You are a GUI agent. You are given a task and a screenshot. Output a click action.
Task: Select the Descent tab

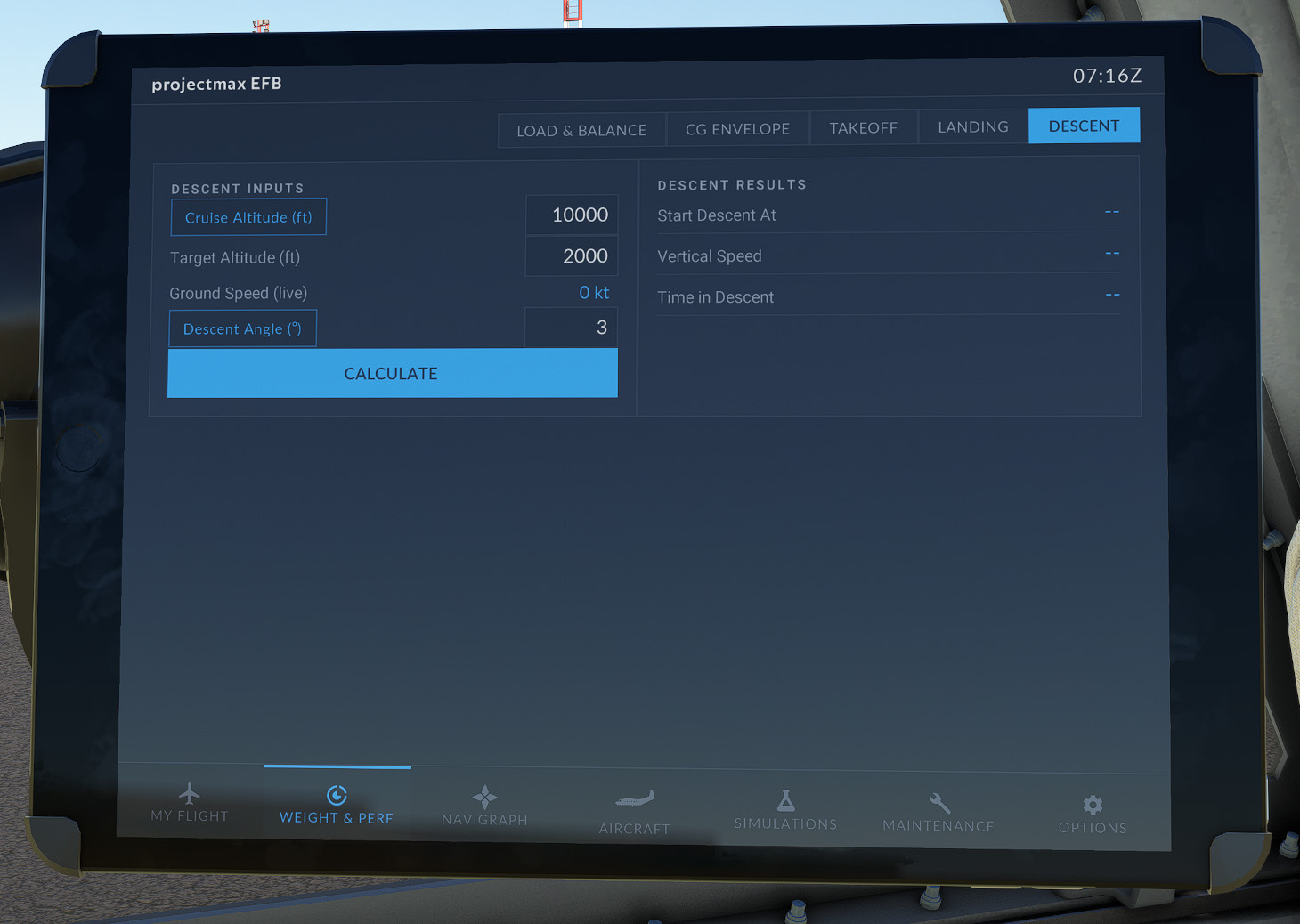(x=1084, y=126)
